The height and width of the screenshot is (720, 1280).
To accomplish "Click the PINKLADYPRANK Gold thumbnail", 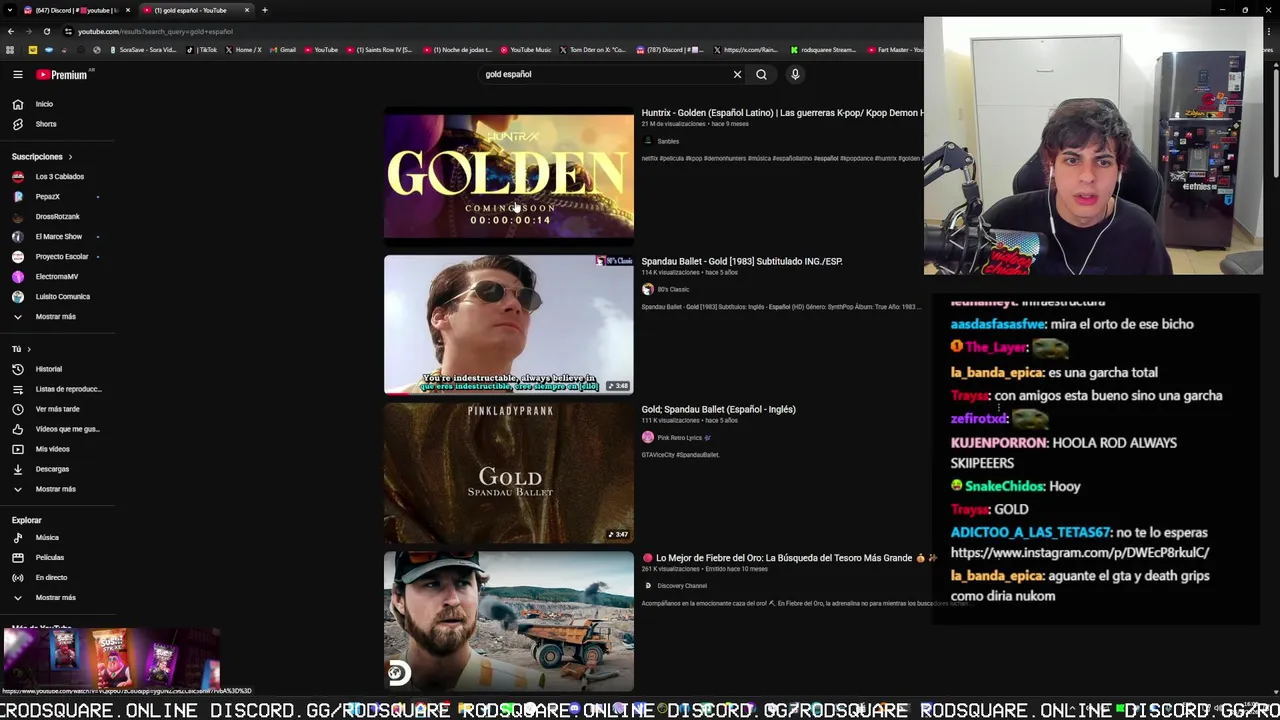I will (509, 473).
